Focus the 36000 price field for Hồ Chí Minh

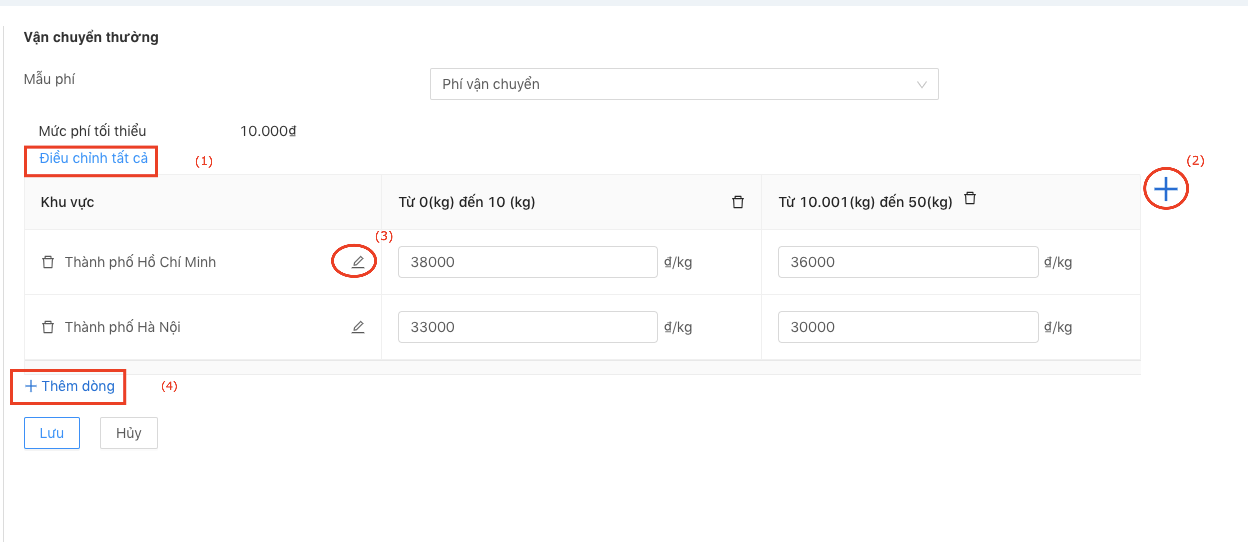click(x=907, y=262)
